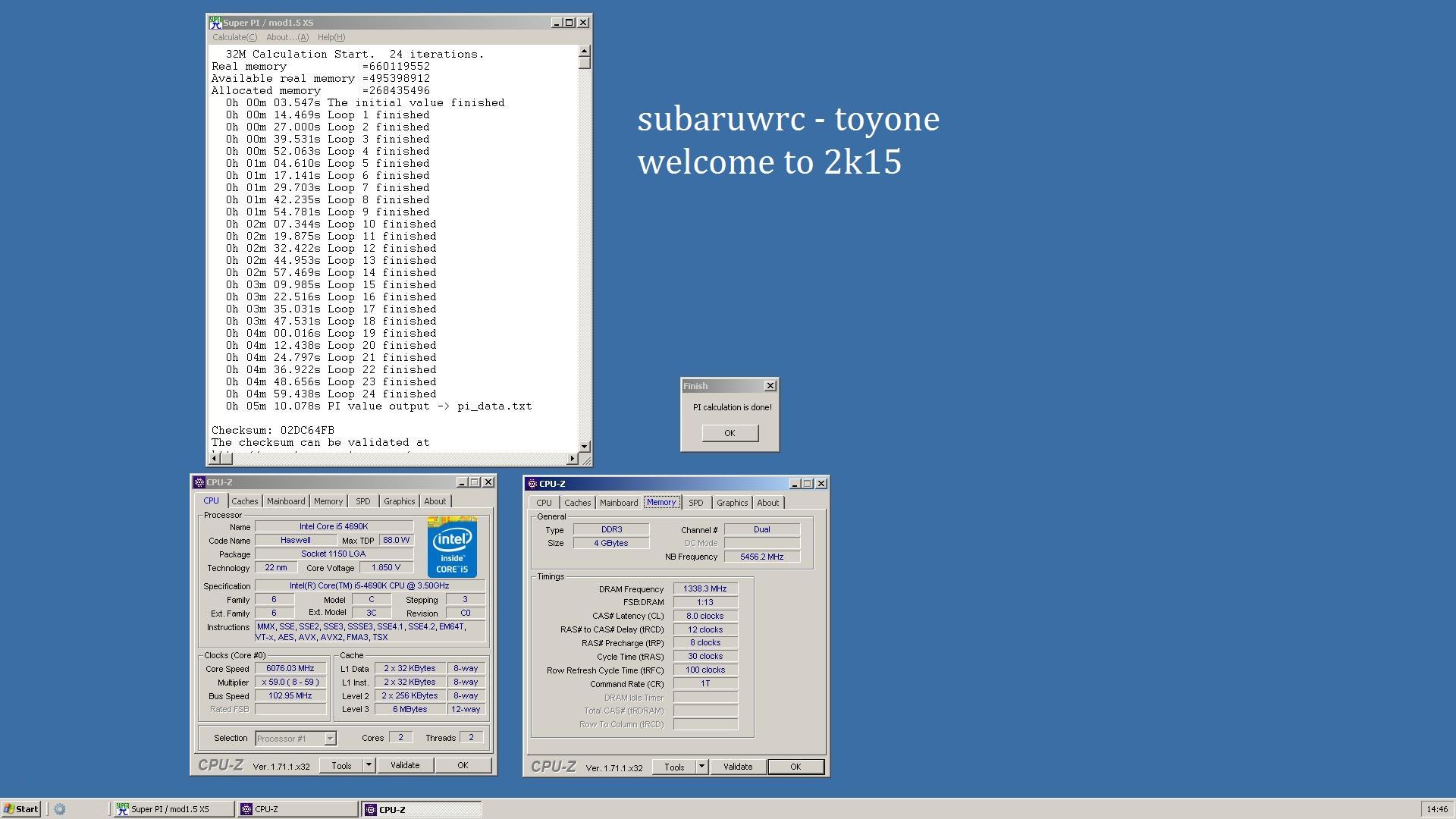Click the memory Type field DDR3

click(611, 530)
